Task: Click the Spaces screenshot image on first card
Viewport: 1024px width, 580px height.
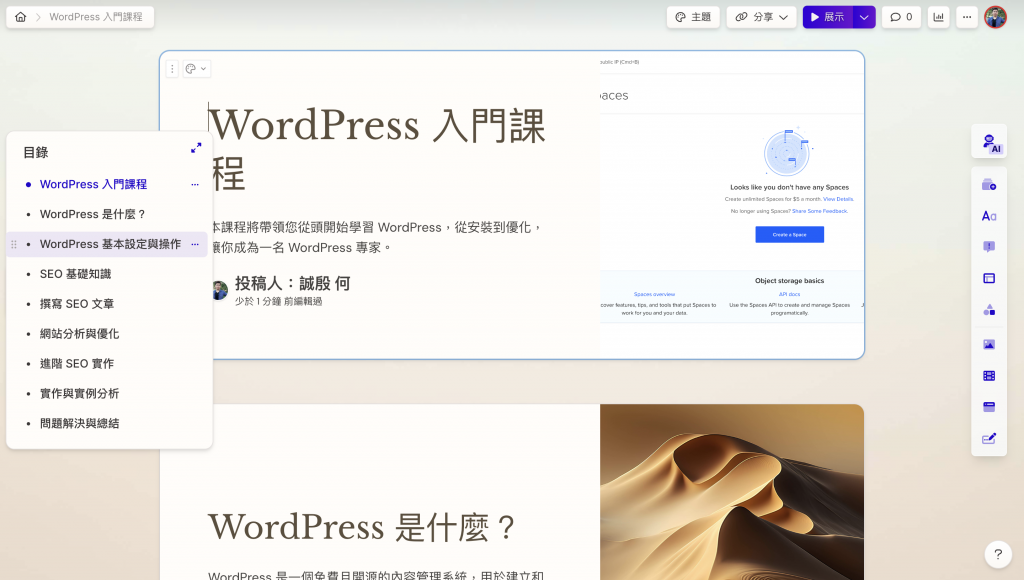Action: [731, 204]
